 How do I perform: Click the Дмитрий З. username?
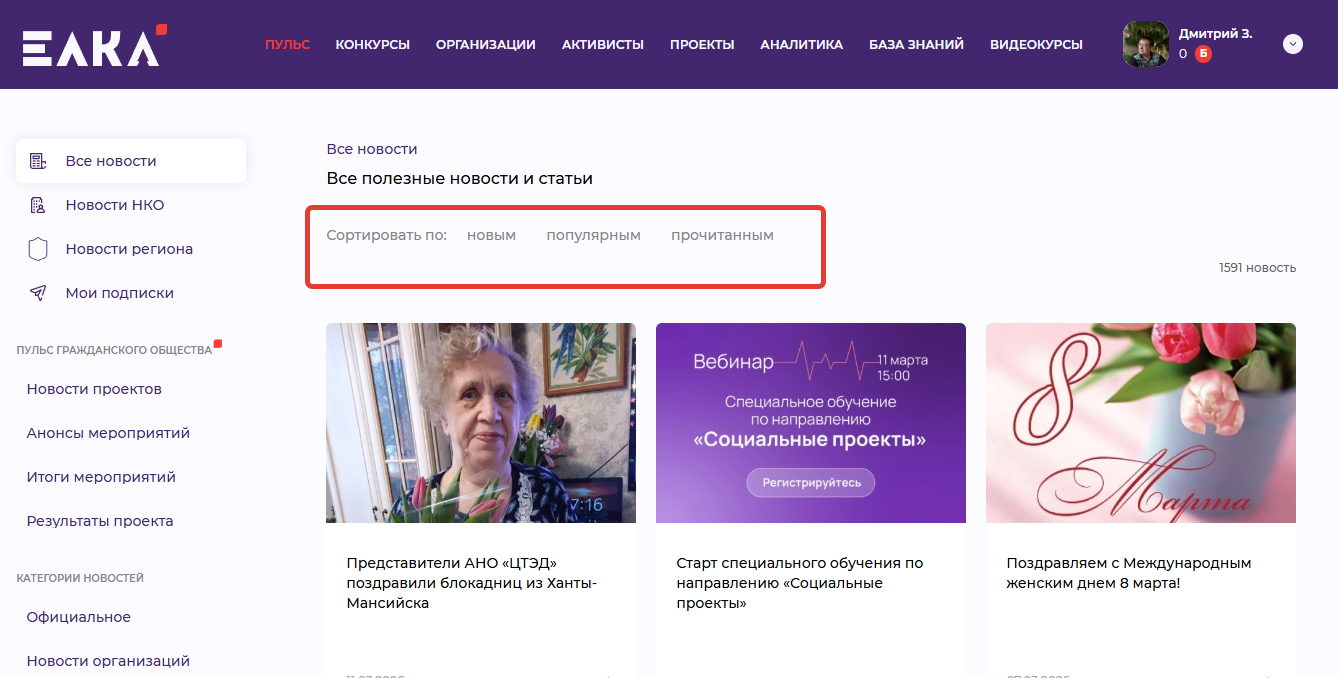[1215, 34]
